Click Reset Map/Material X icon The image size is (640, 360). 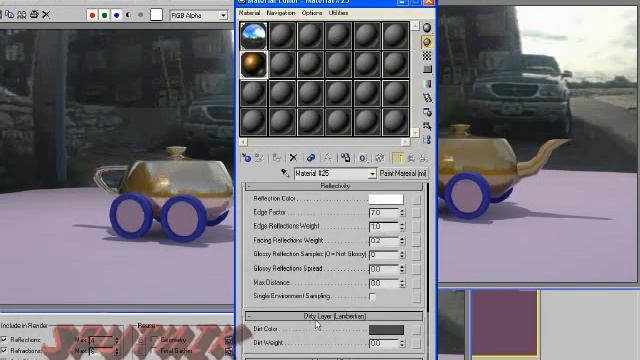point(293,158)
